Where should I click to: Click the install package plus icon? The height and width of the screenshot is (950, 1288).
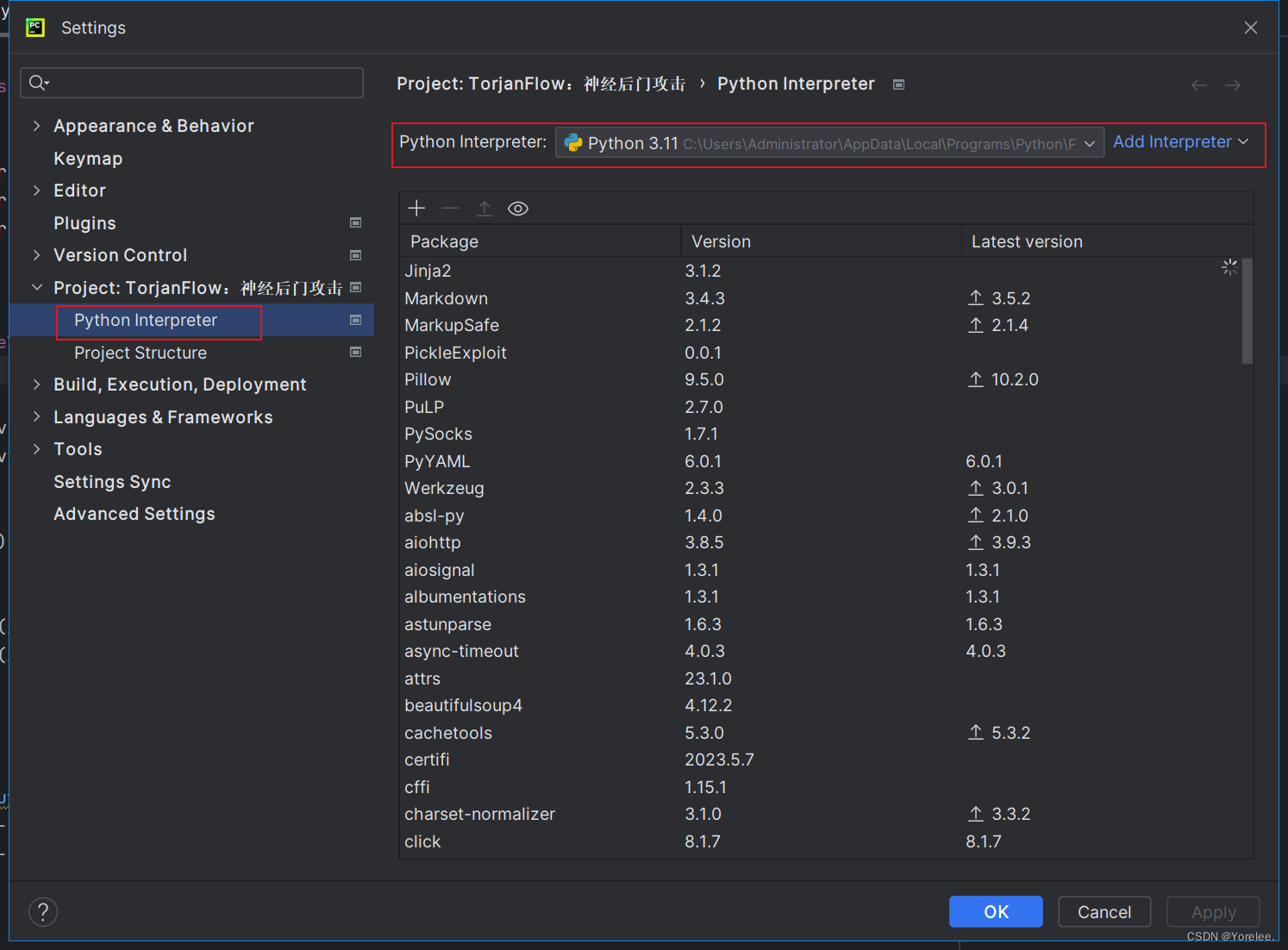coord(416,208)
